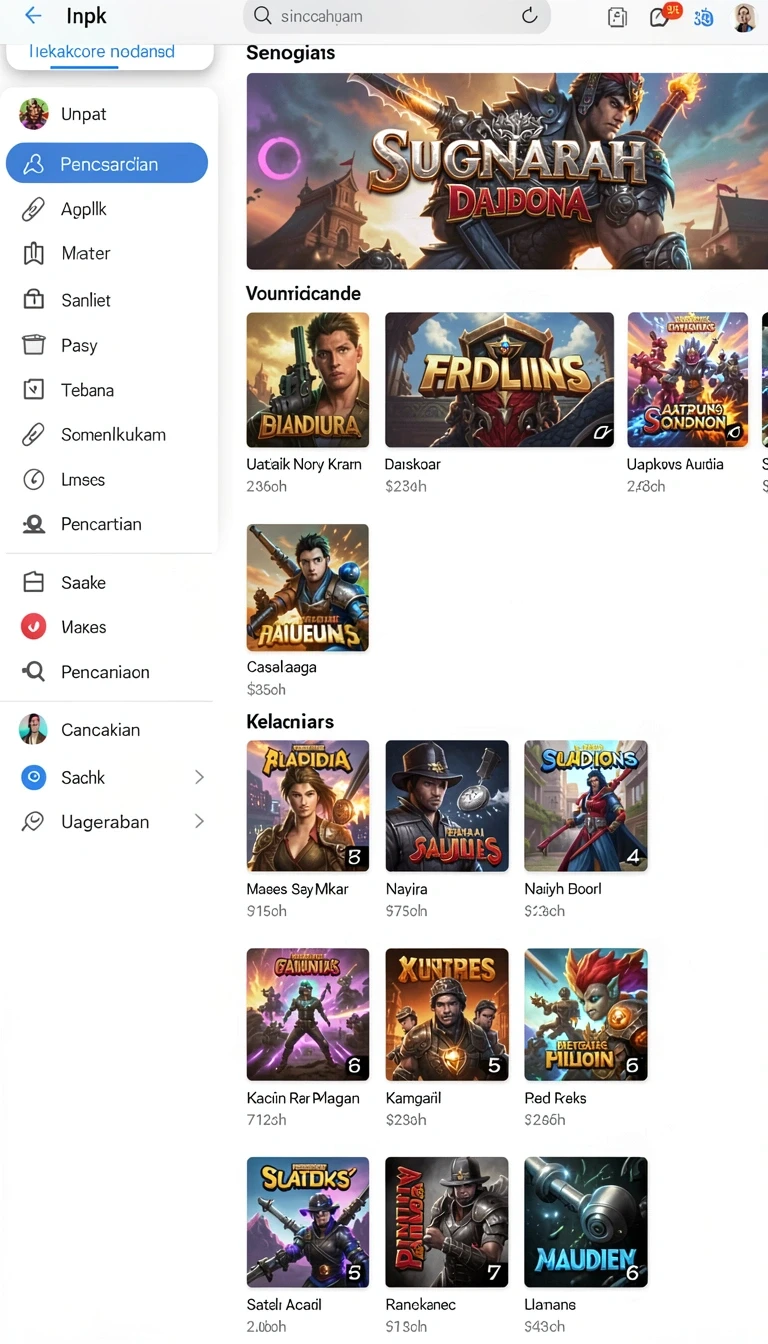Open the Raiuenns game thumbnail
Image resolution: width=768 pixels, height=1344 pixels.
tap(308, 588)
